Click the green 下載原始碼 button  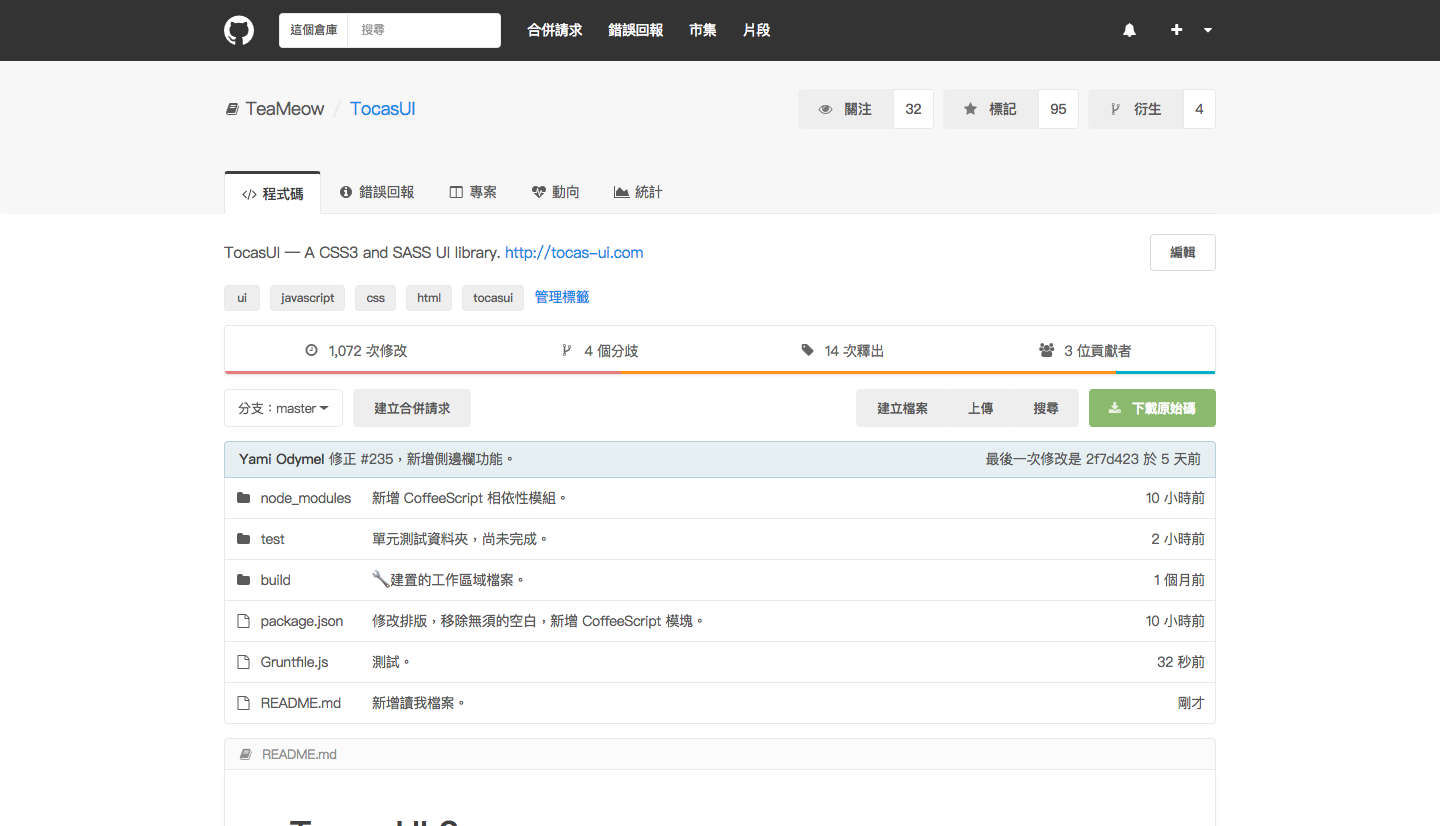[x=1152, y=408]
